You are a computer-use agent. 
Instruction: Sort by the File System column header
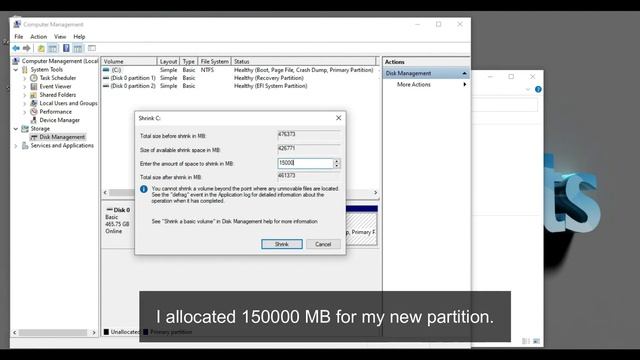(215, 61)
